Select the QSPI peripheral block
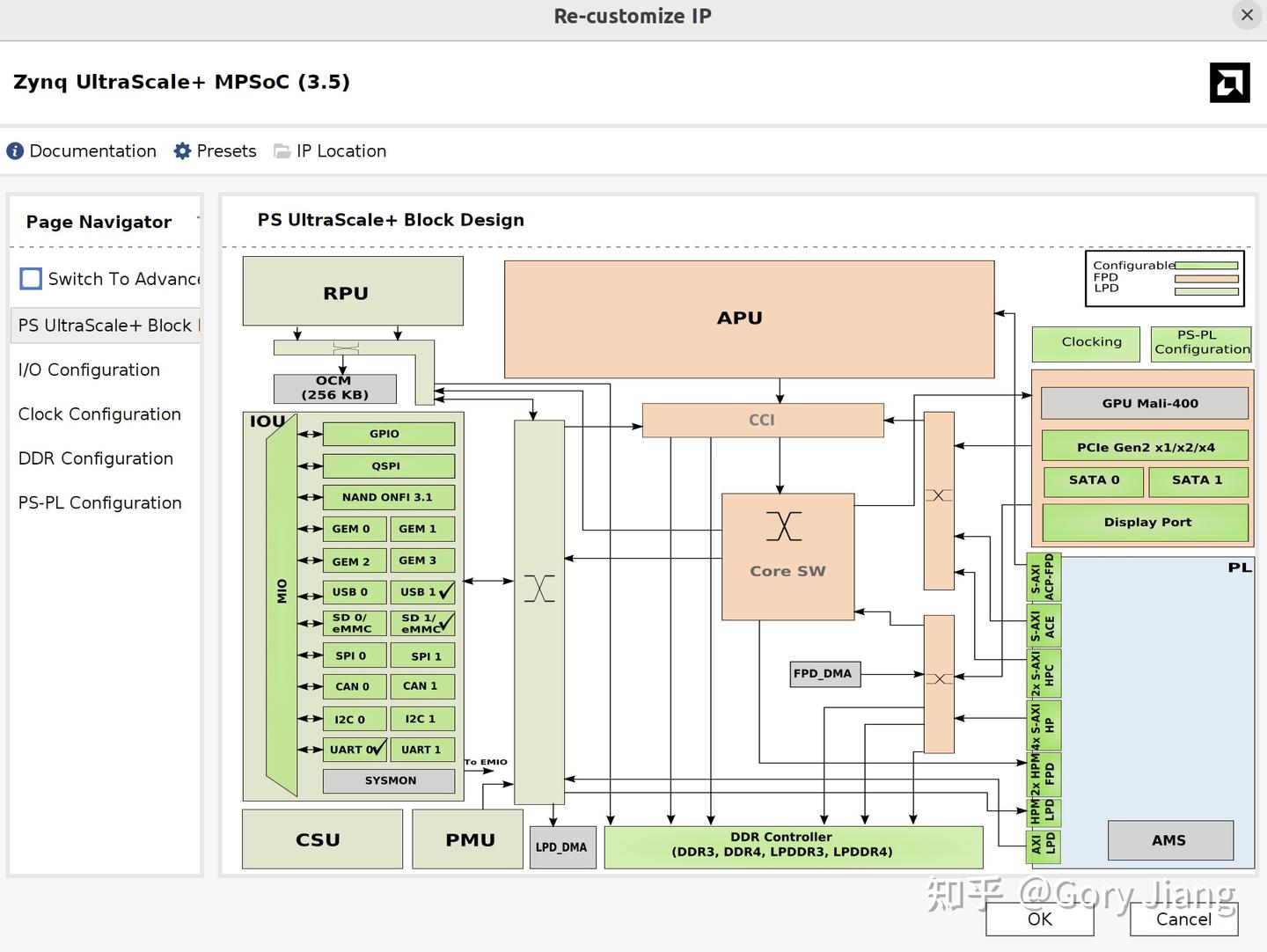The height and width of the screenshot is (952, 1267). 389,465
